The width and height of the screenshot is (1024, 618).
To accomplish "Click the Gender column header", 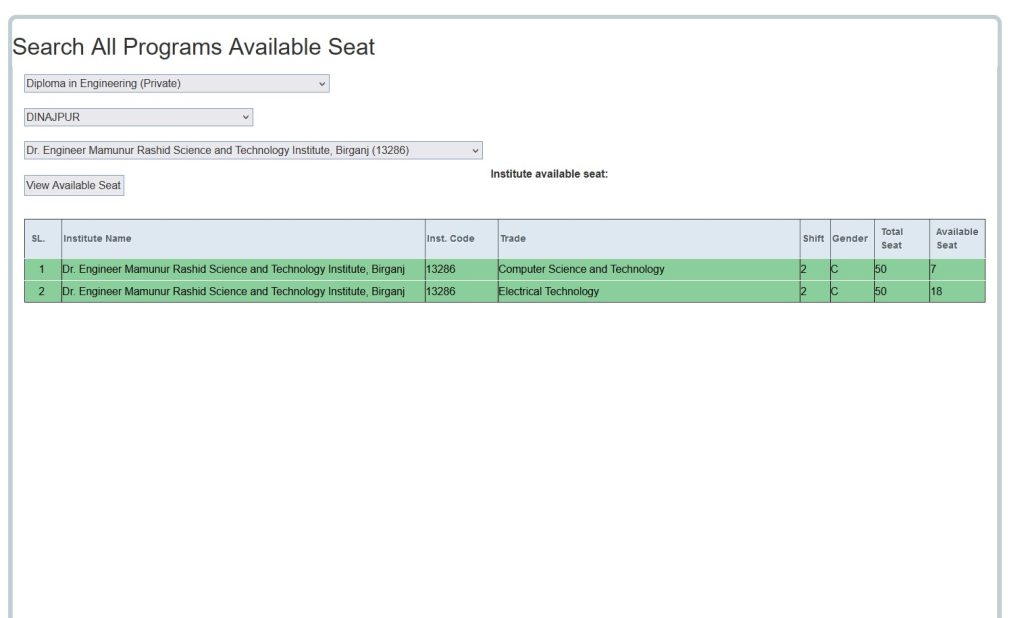I will click(x=850, y=238).
